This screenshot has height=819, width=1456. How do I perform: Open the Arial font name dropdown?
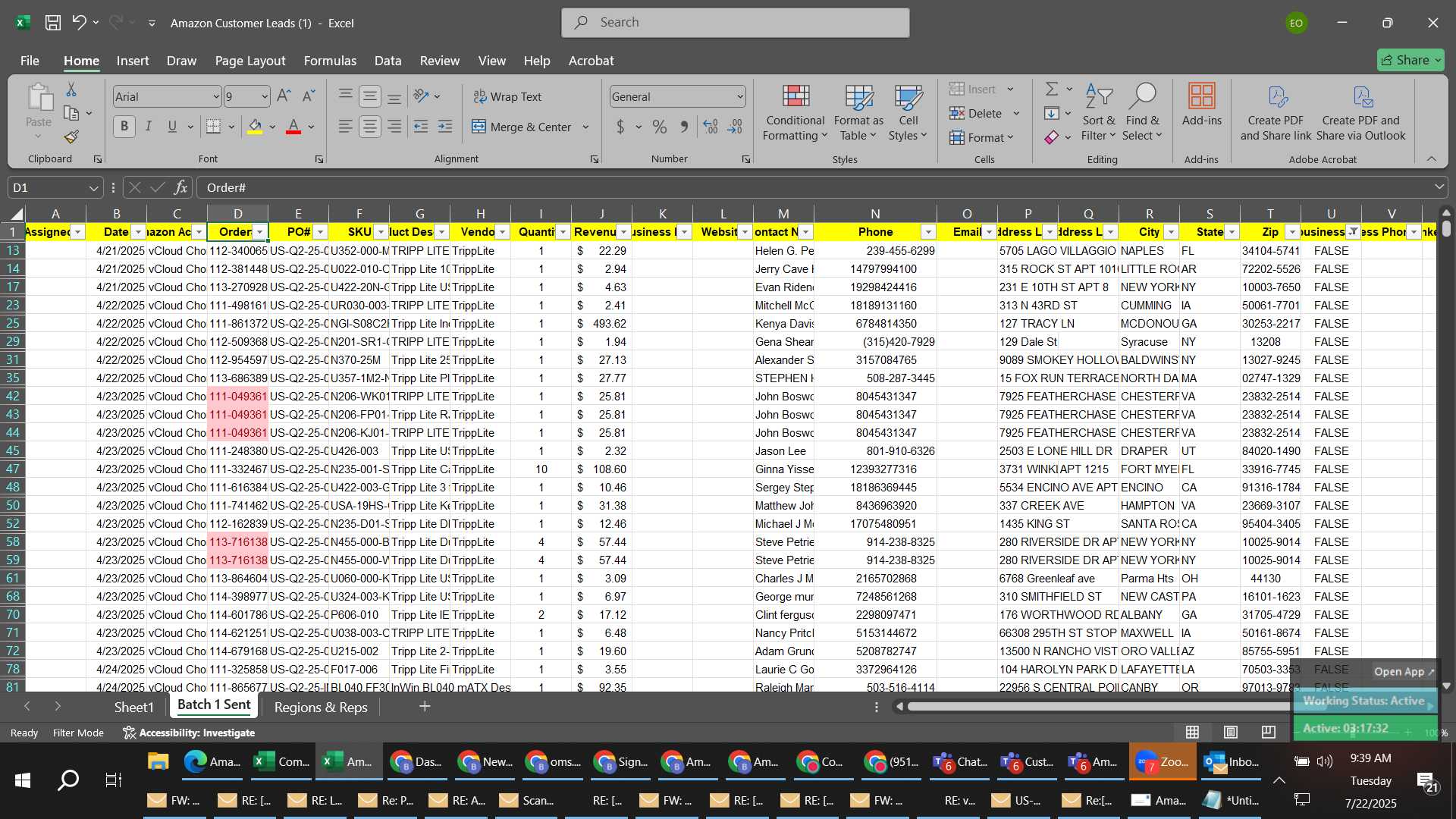click(x=216, y=96)
